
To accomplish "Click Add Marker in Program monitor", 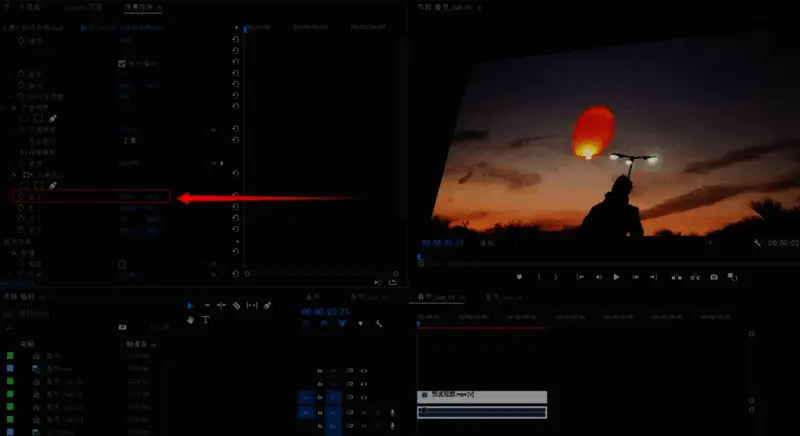I will 519,277.
